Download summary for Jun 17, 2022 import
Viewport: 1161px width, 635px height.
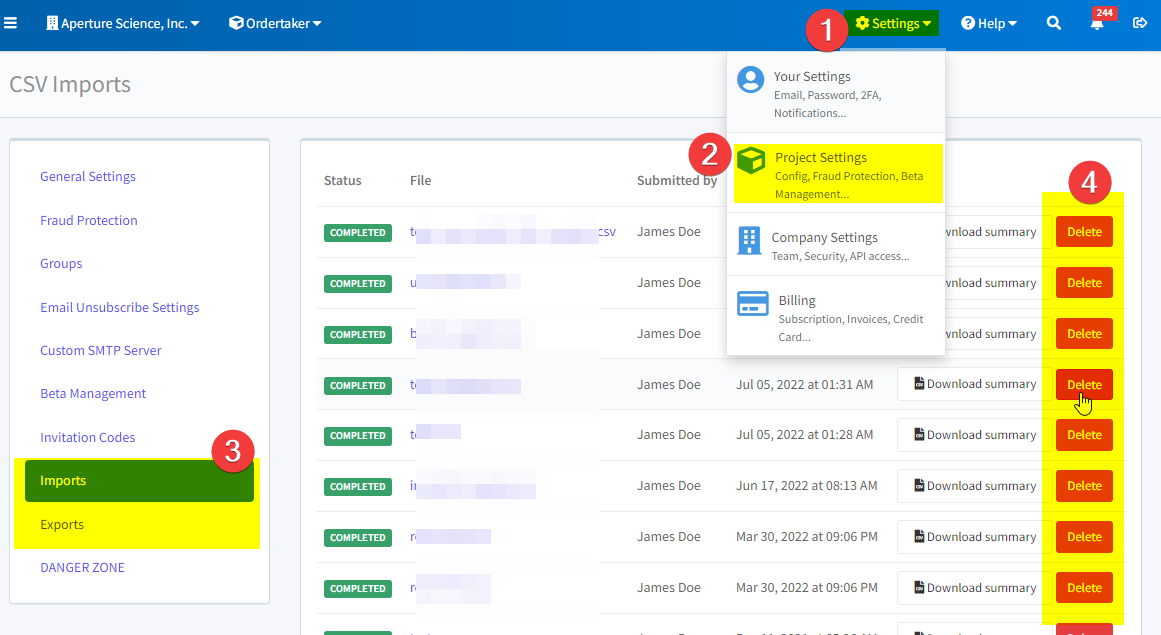coord(974,486)
